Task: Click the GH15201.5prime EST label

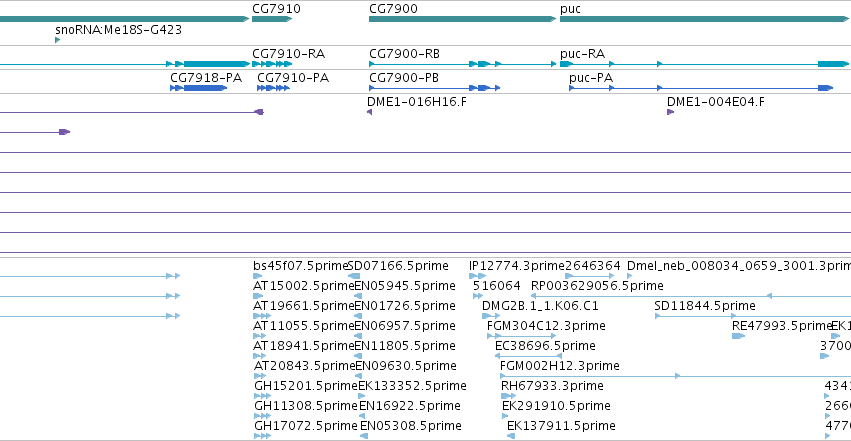Action: pos(306,386)
